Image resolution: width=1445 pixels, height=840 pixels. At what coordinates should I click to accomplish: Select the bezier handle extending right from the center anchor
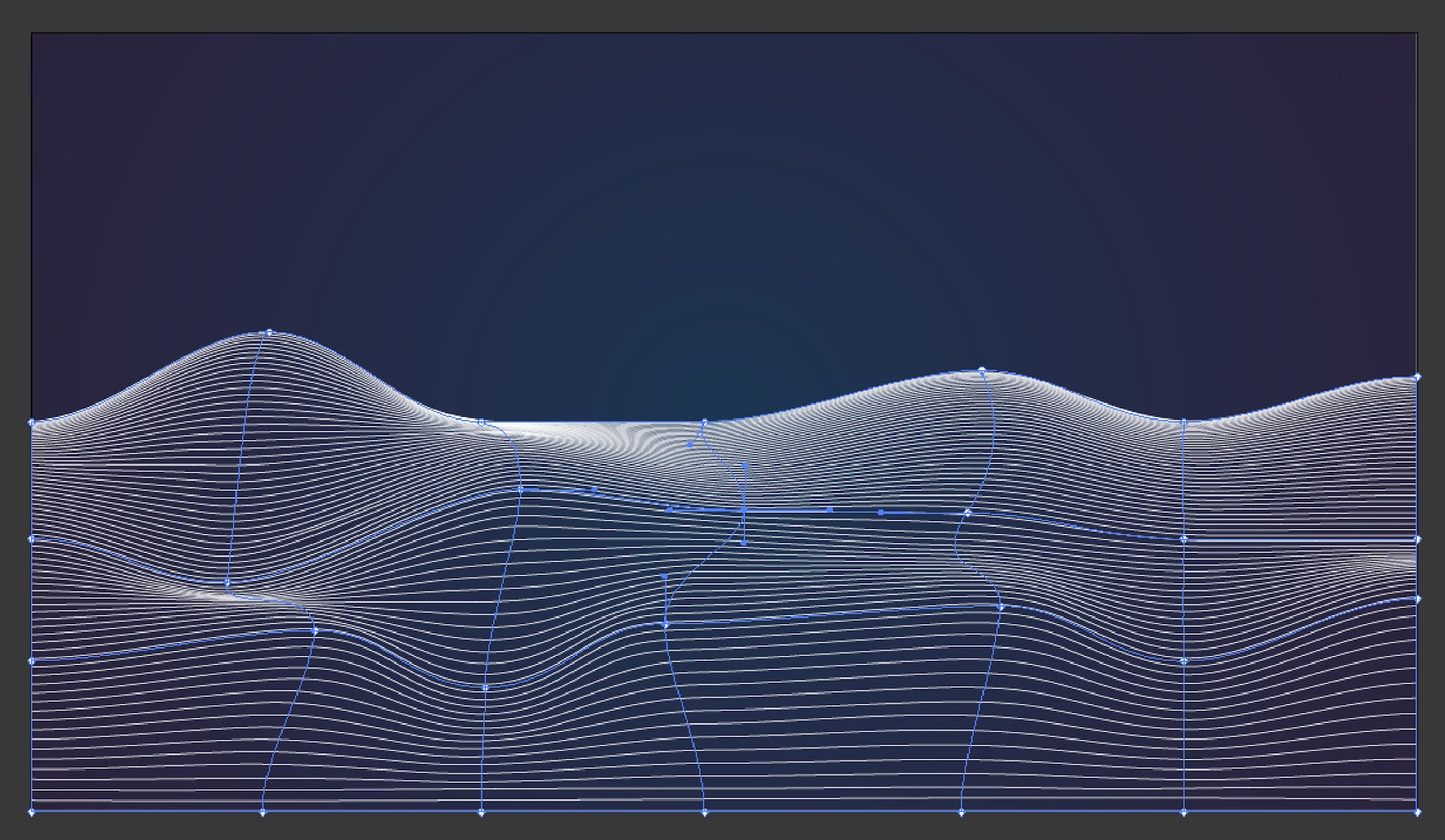881,511
